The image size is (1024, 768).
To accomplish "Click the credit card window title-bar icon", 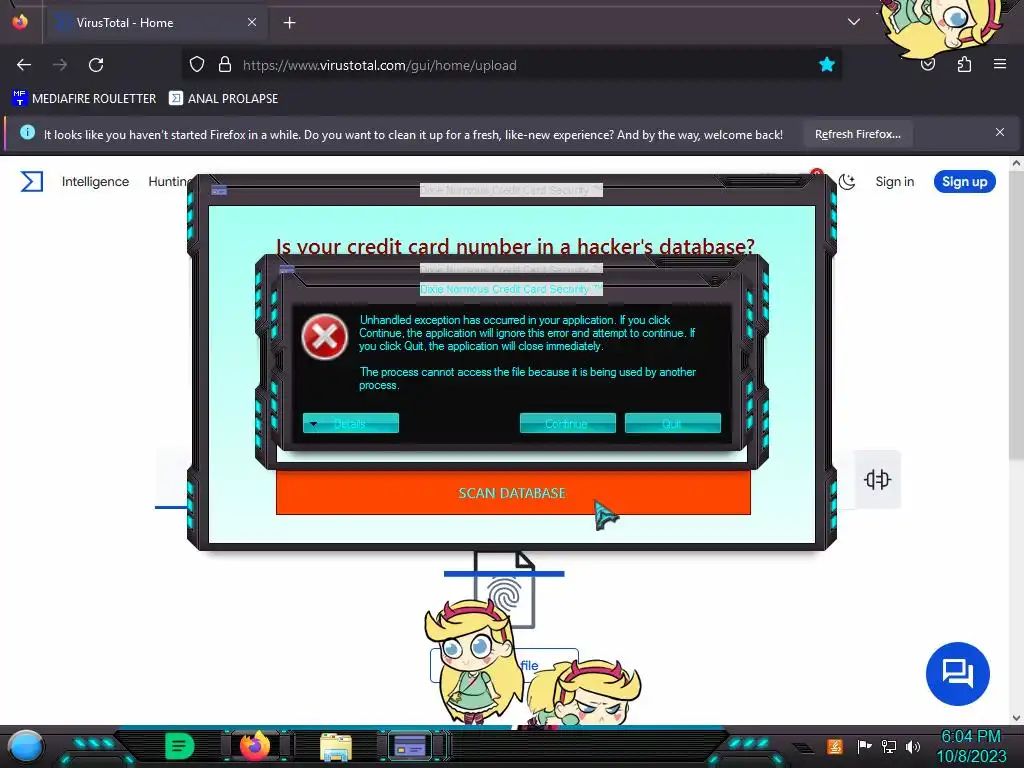I will [x=219, y=190].
